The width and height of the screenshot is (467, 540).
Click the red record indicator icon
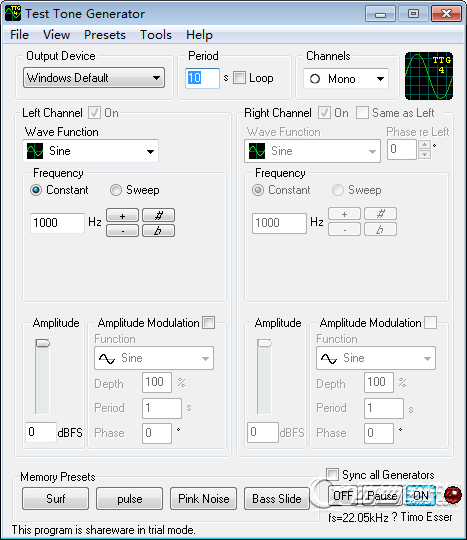[453, 495]
